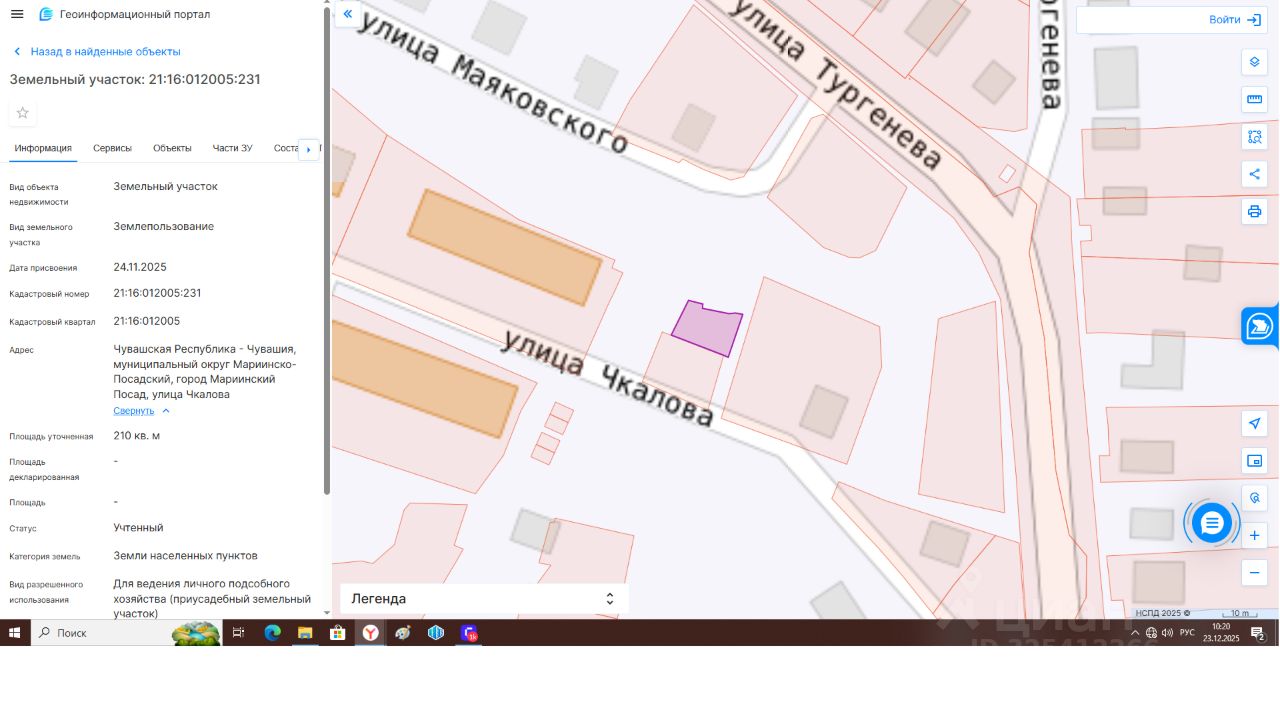Click the НСПД 2025 copyright text
The image size is (1280, 720).
(x=1163, y=613)
